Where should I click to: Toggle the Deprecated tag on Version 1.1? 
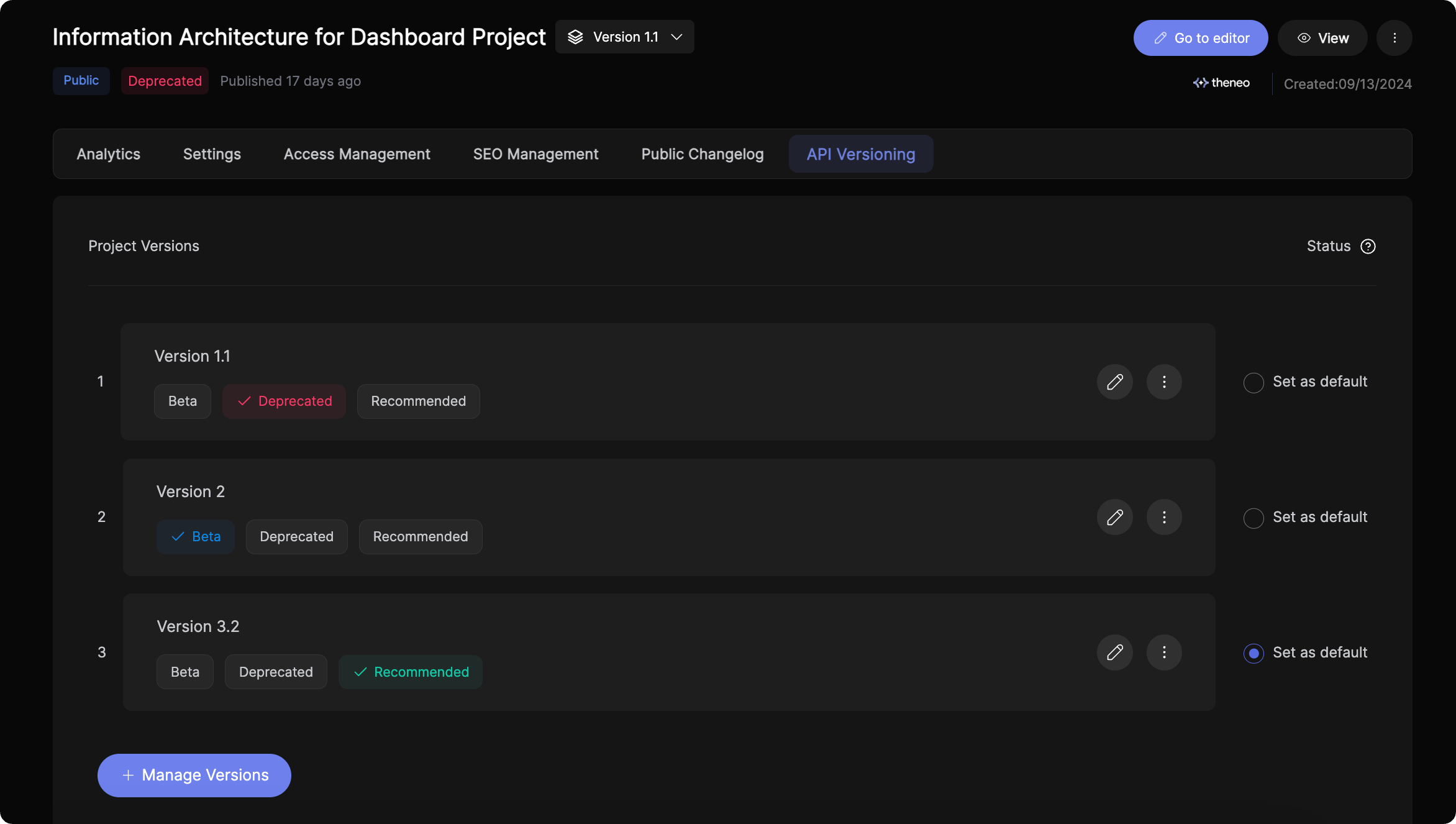point(284,401)
